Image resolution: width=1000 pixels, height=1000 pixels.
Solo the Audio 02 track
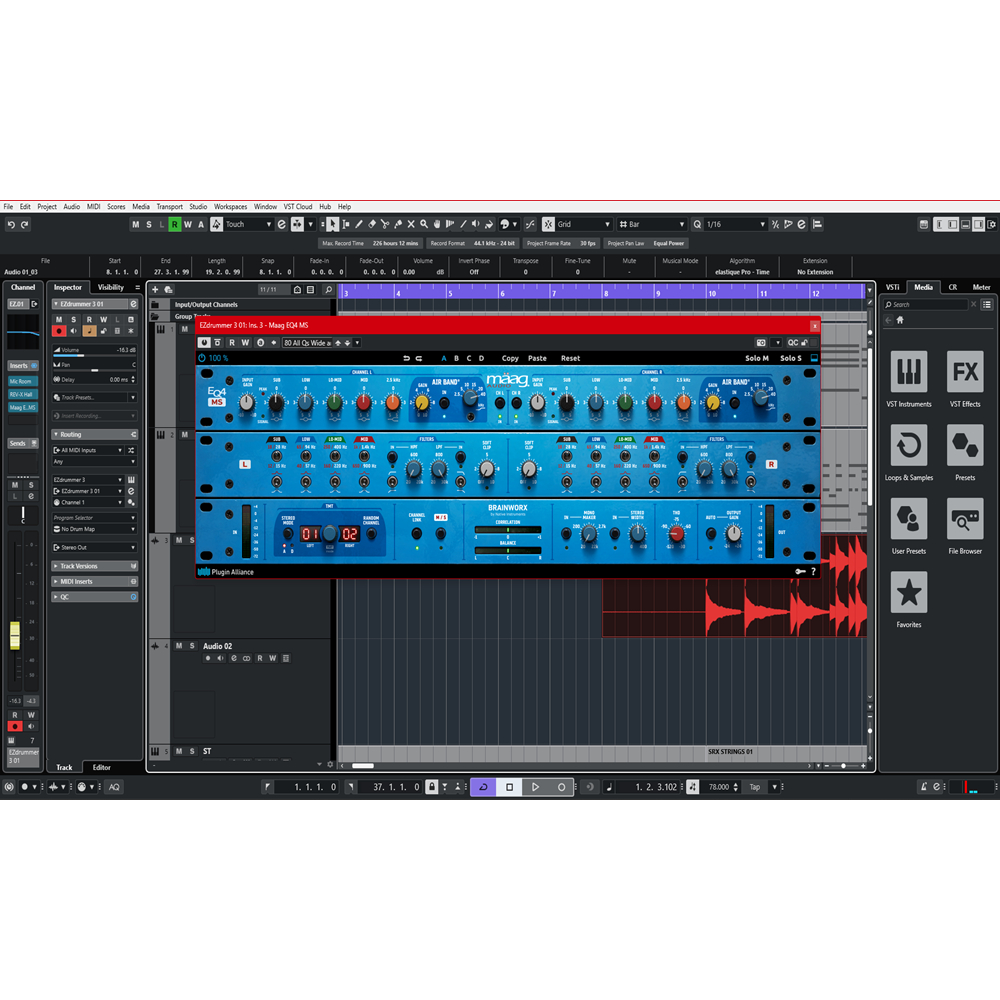coord(191,646)
